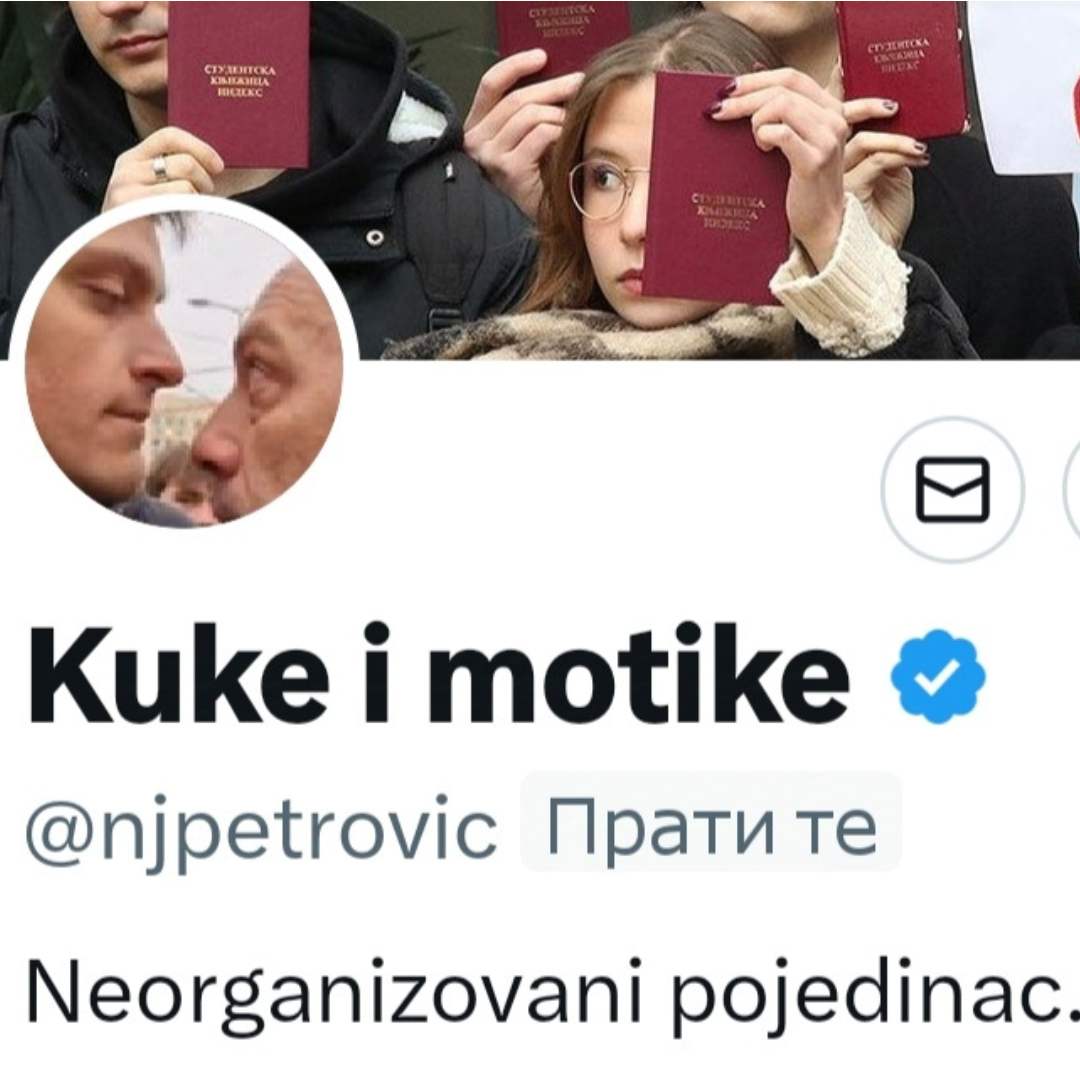Click the blue verified checkmark badge

(x=938, y=676)
